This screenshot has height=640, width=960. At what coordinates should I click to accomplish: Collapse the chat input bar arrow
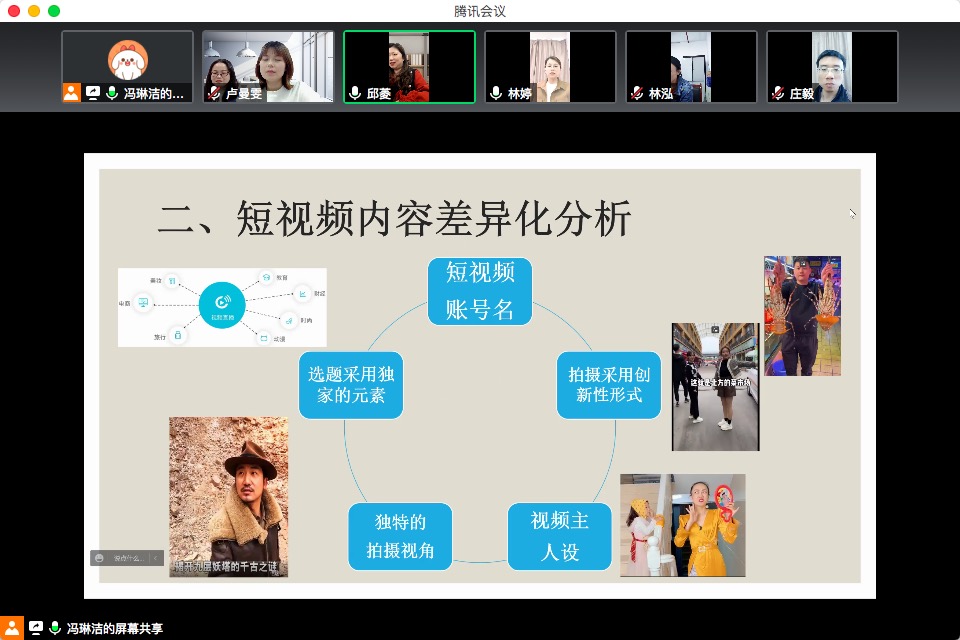click(x=155, y=558)
